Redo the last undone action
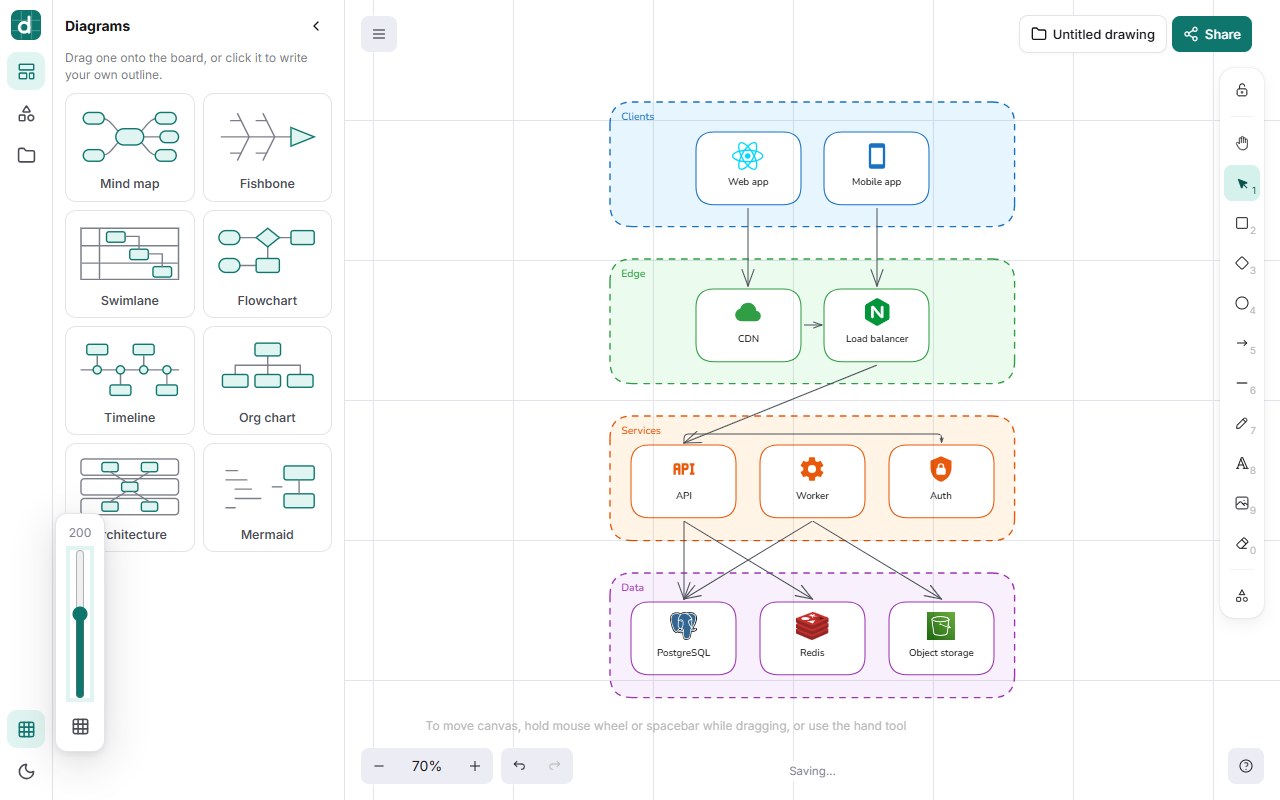Viewport: 1280px width, 800px height. [x=555, y=766]
